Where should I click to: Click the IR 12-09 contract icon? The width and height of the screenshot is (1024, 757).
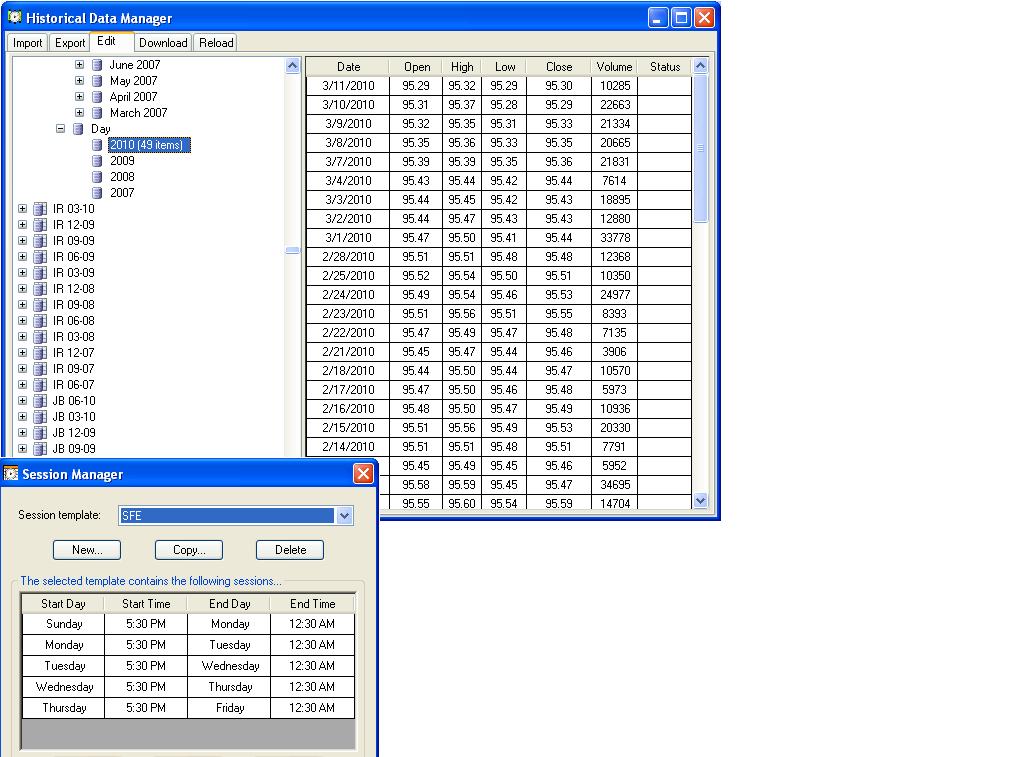(40, 225)
